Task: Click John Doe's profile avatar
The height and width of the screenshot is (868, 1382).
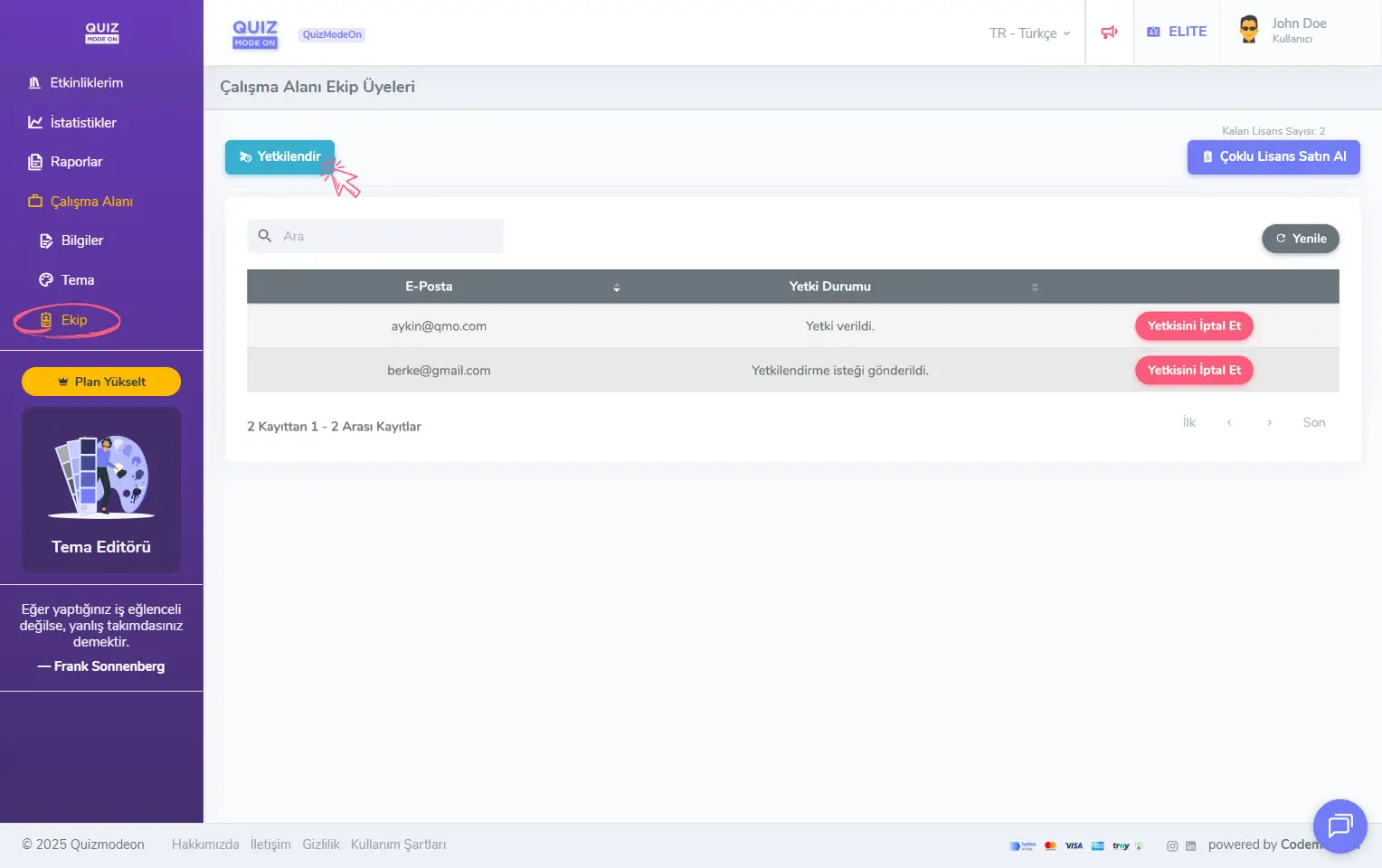Action: click(x=1249, y=30)
